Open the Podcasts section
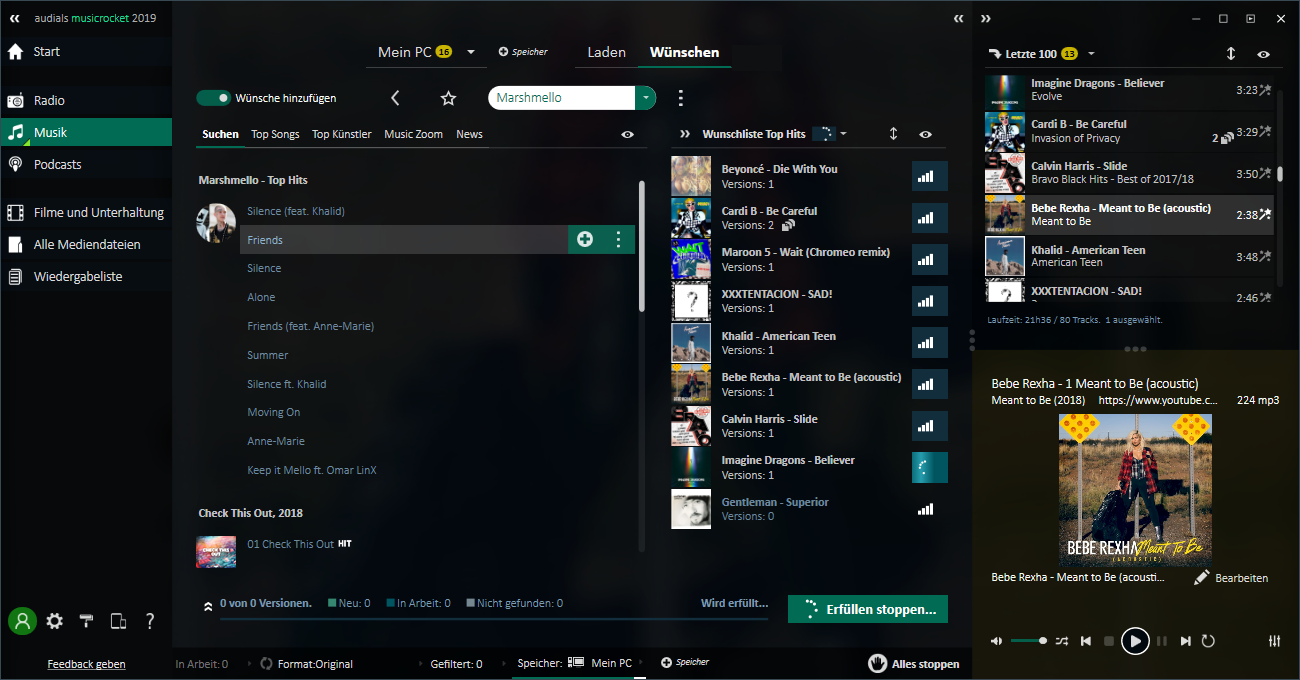Screen dimensions: 1300x680 coord(86,164)
